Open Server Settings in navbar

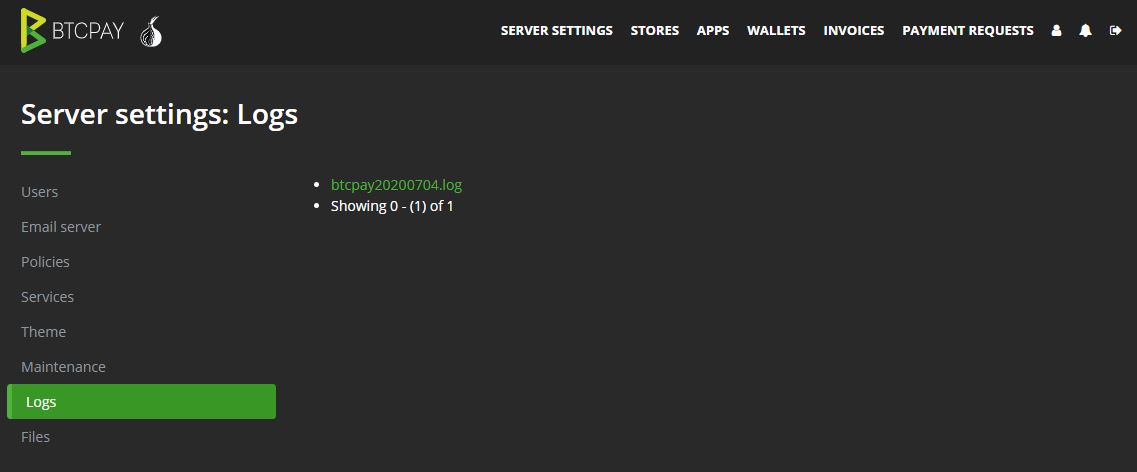557,30
